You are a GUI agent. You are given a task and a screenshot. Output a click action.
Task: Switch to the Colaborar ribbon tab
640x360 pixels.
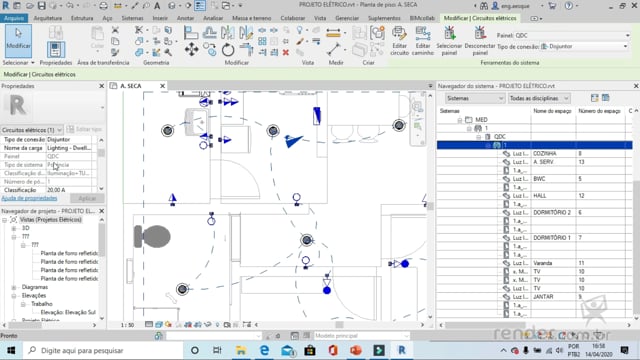[293, 18]
